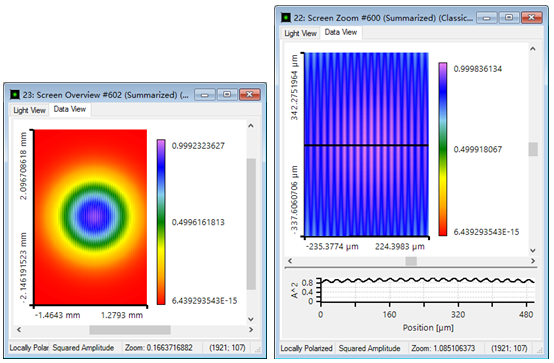The width and height of the screenshot is (554, 363).
Task: Click left scroll arrow in Screen Overview panel
Action: (x=19, y=329)
